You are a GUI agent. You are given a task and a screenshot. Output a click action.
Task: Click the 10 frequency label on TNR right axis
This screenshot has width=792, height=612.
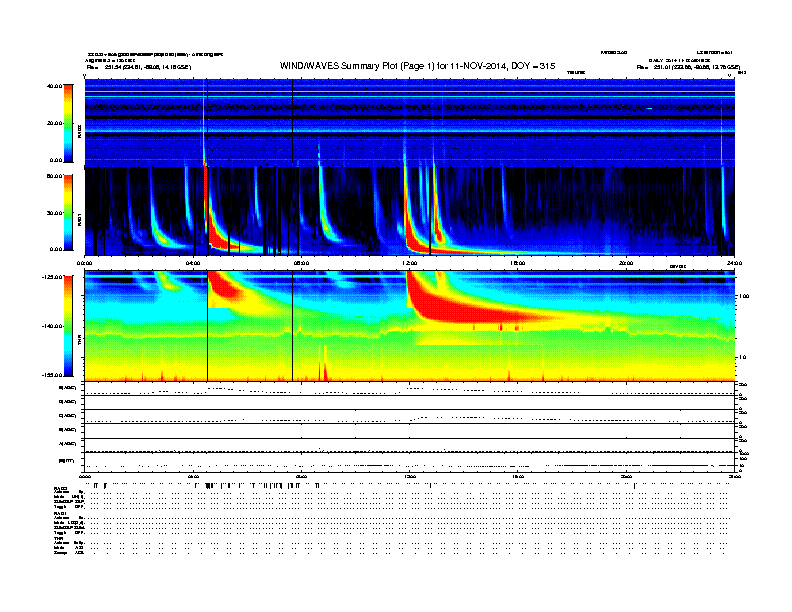[x=745, y=357]
